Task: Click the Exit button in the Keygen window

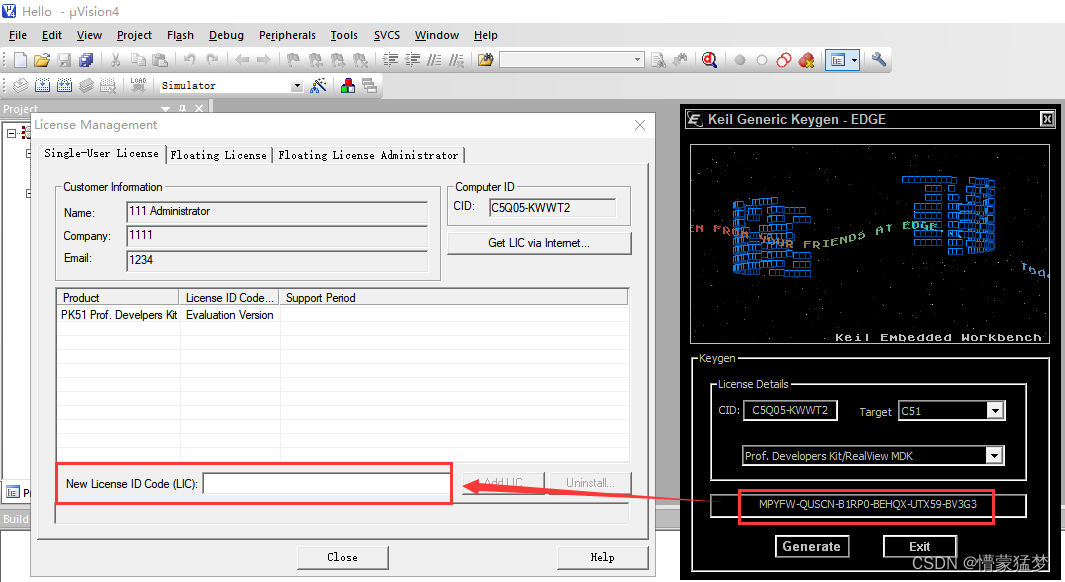Action: (920, 547)
